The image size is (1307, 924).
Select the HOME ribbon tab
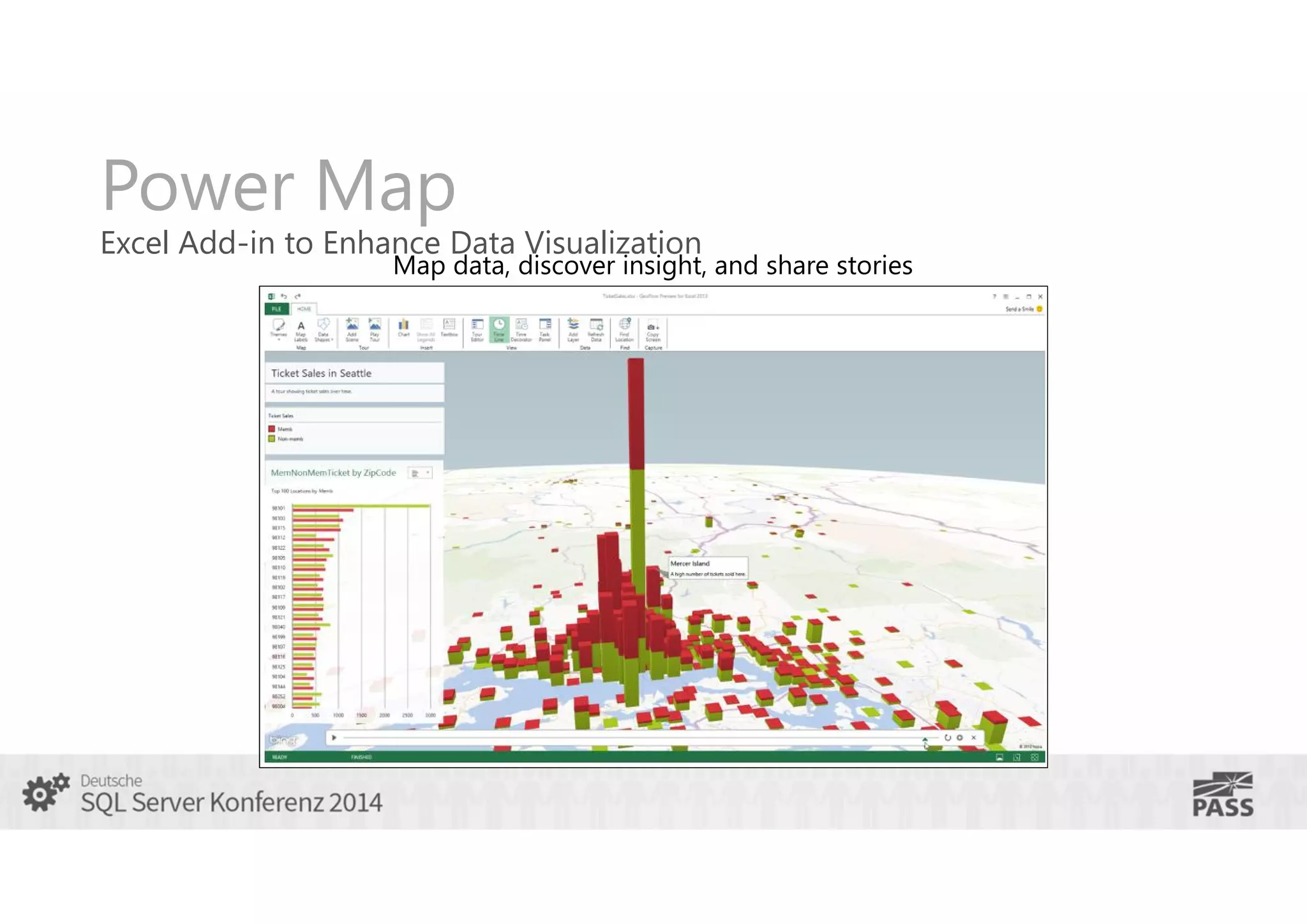tap(304, 309)
